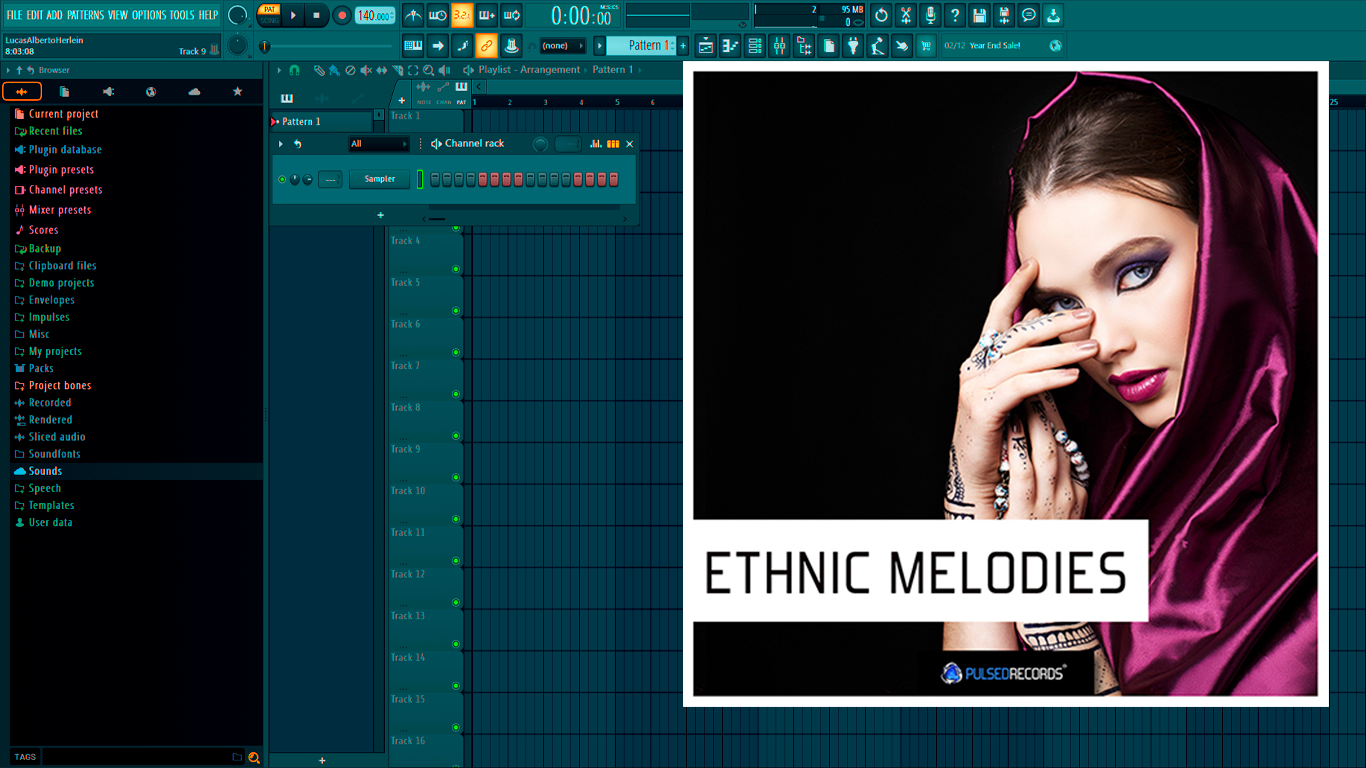
Task: Open the audio editor scissors icon
Action: pos(906,15)
